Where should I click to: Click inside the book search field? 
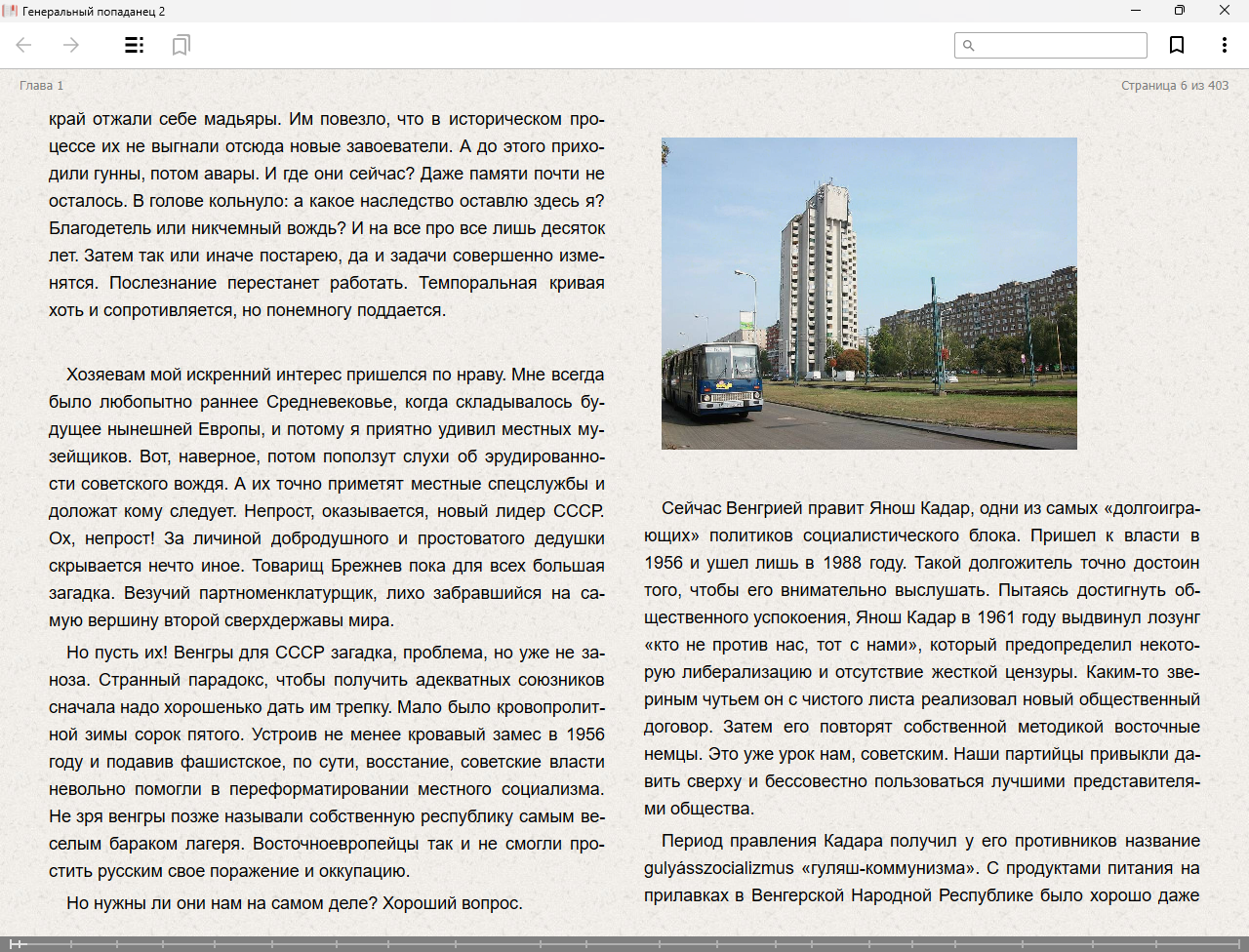[x=1060, y=46]
